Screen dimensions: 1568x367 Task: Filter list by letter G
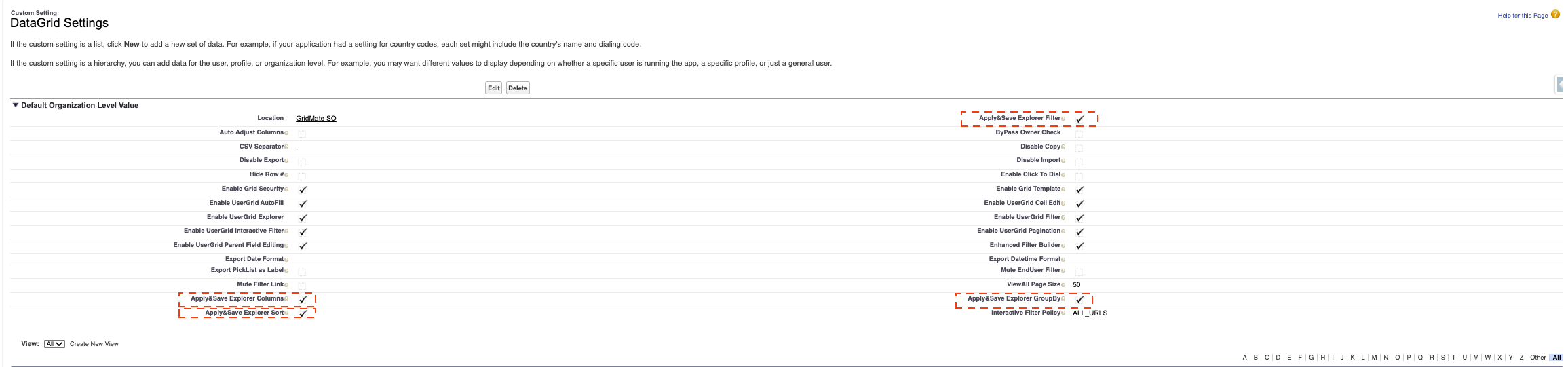click(x=1311, y=358)
